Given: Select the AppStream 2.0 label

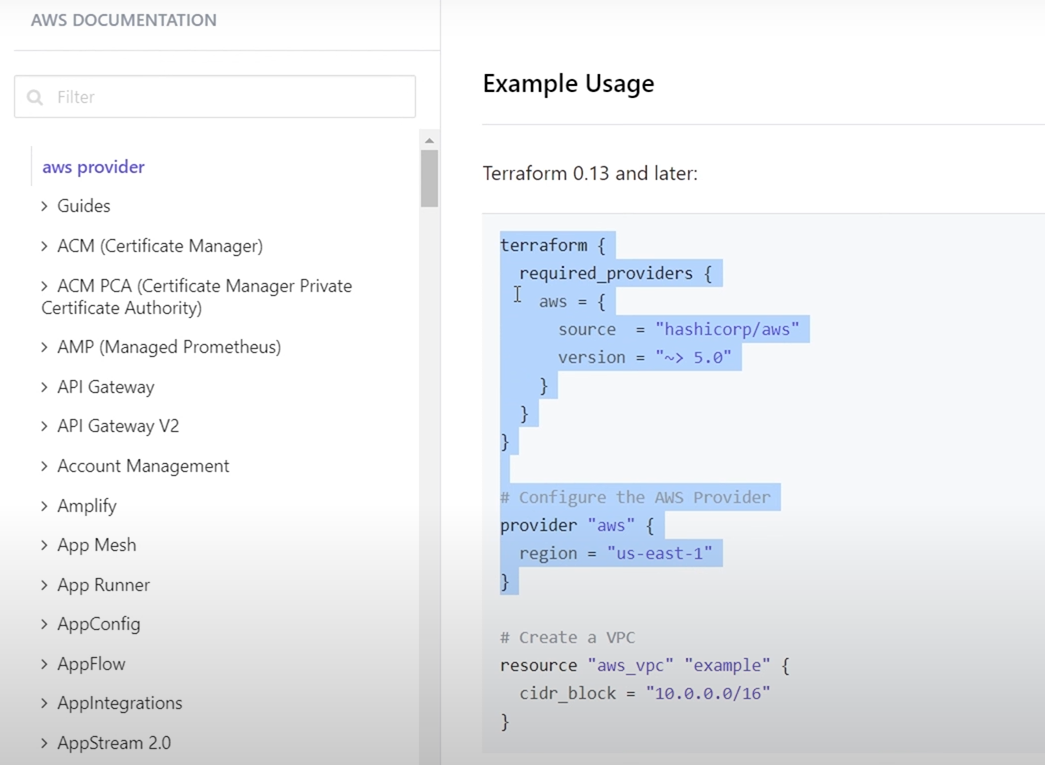Looking at the screenshot, I should click(115, 743).
